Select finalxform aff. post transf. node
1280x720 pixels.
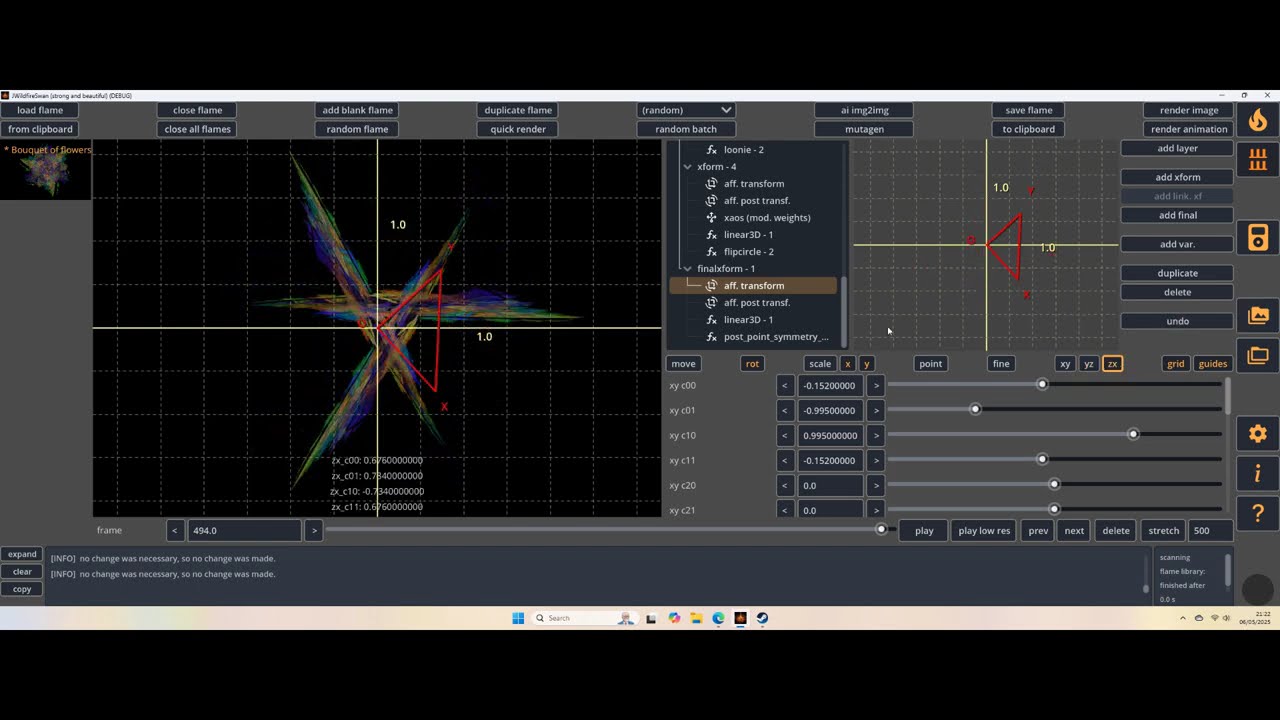tap(757, 303)
